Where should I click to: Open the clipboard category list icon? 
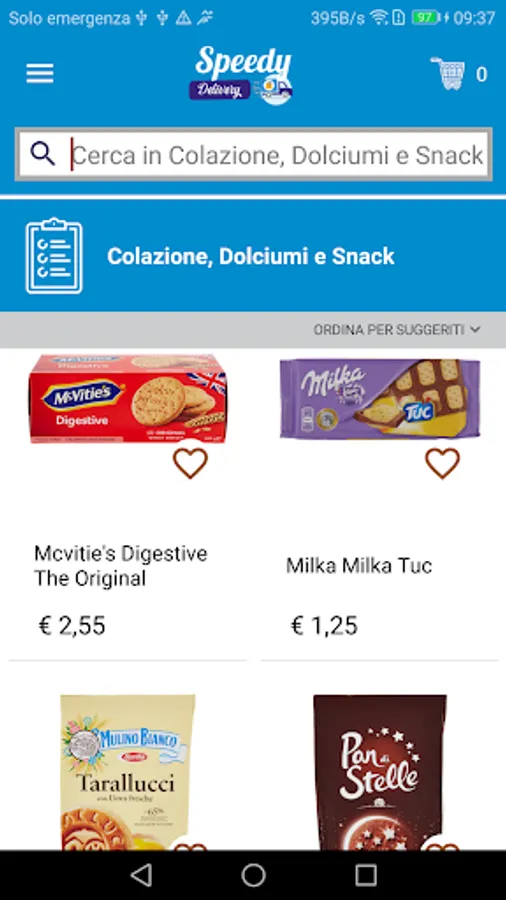click(x=54, y=255)
